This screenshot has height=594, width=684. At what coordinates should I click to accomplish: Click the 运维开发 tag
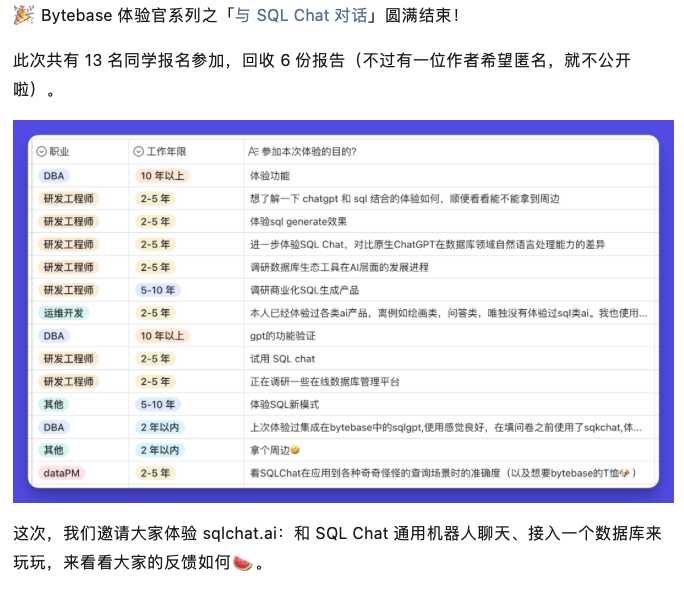63,313
